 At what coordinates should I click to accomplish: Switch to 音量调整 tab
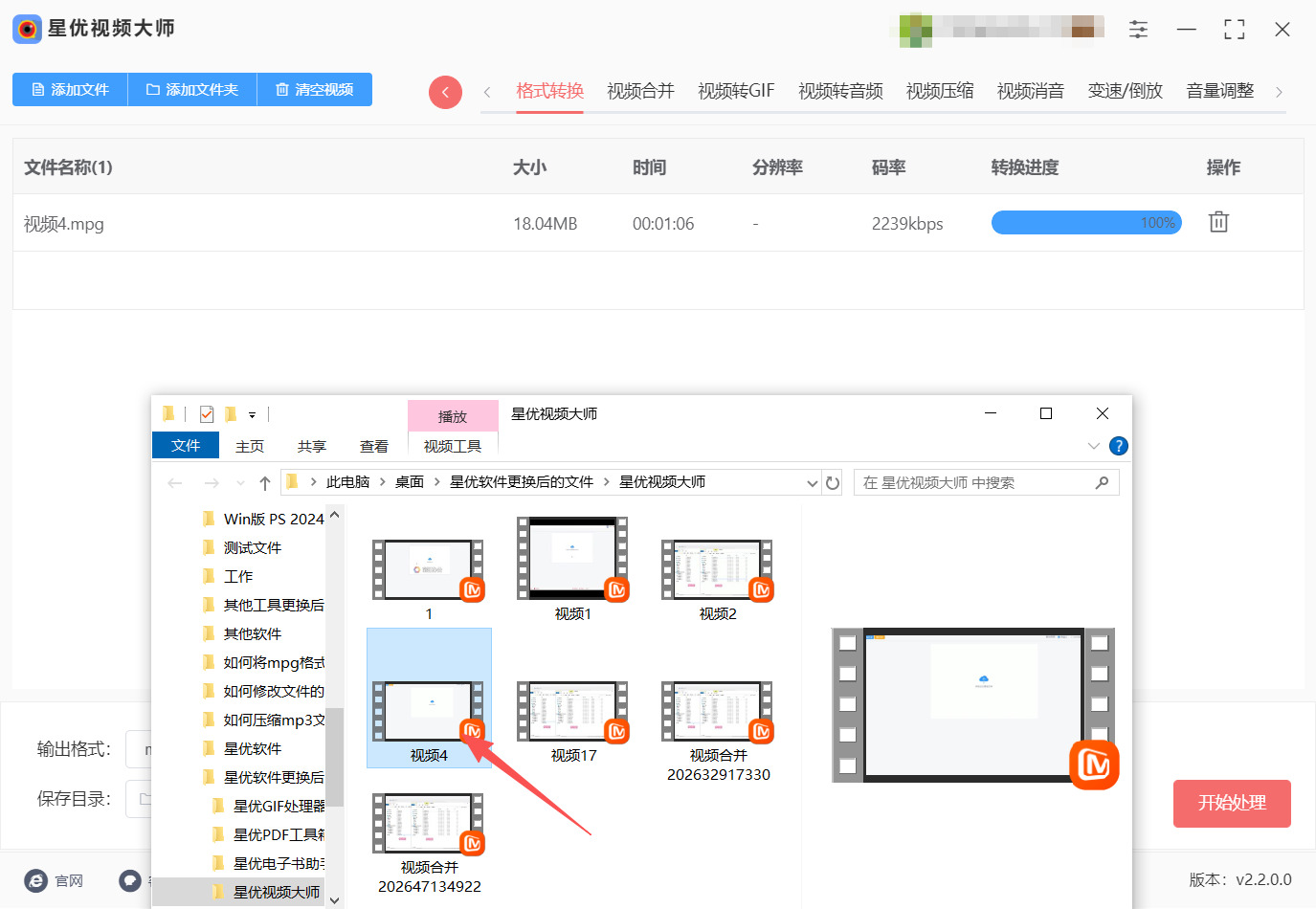(x=1220, y=91)
